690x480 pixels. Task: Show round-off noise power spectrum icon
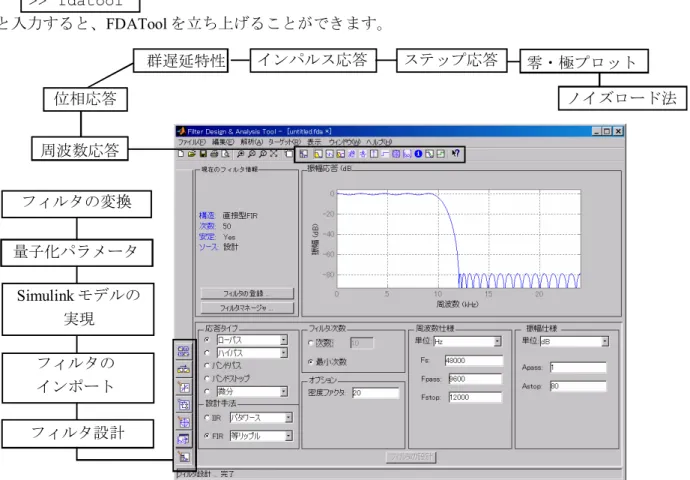(440, 154)
